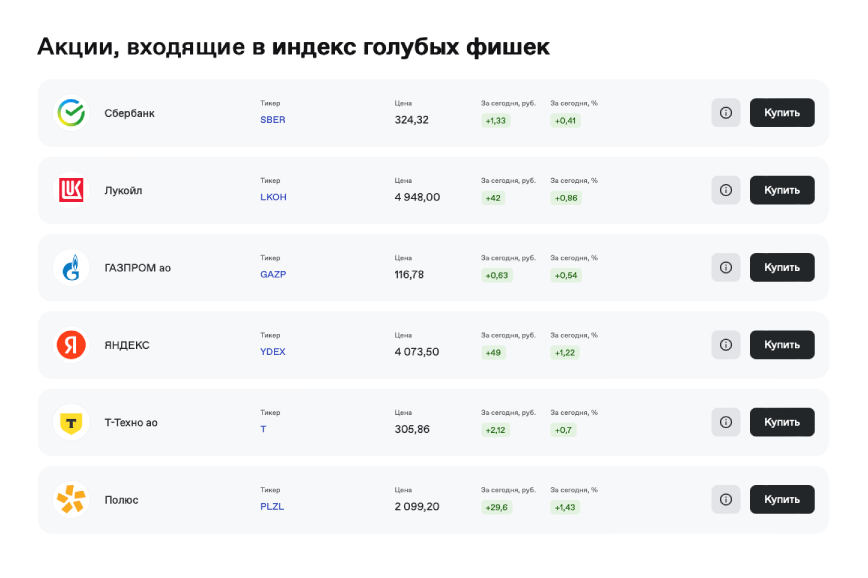Click the heading Акции, входящие в индекс голубых фишек
This screenshot has height=578, width=868.
293,47
